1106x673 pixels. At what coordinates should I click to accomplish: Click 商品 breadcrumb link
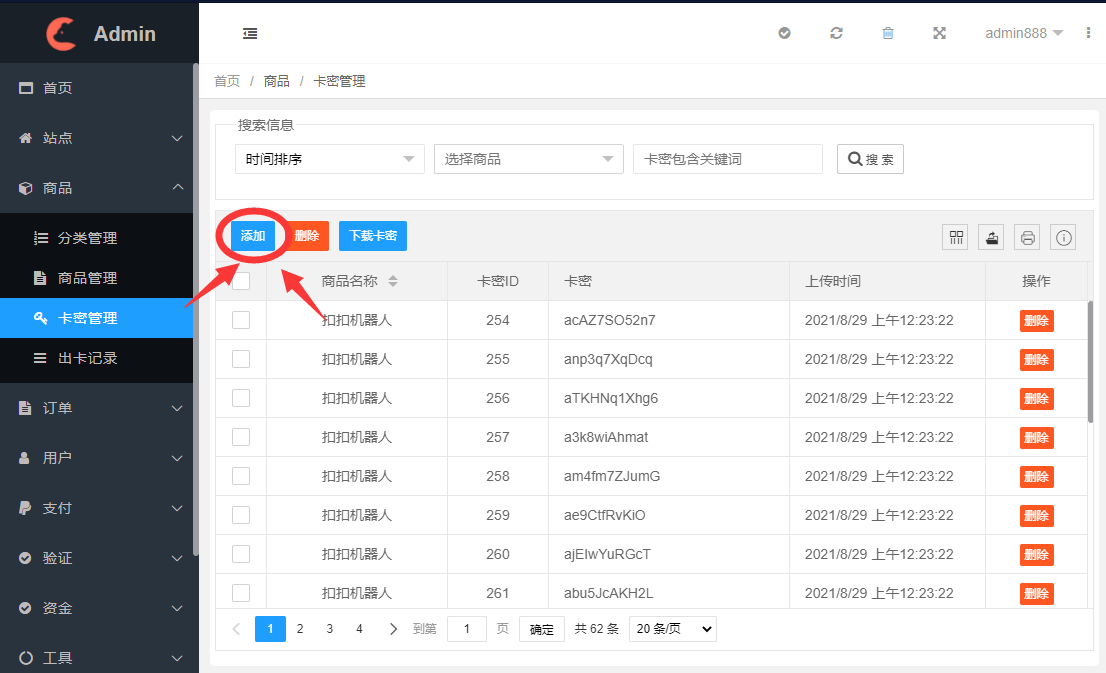pyautogui.click(x=276, y=81)
